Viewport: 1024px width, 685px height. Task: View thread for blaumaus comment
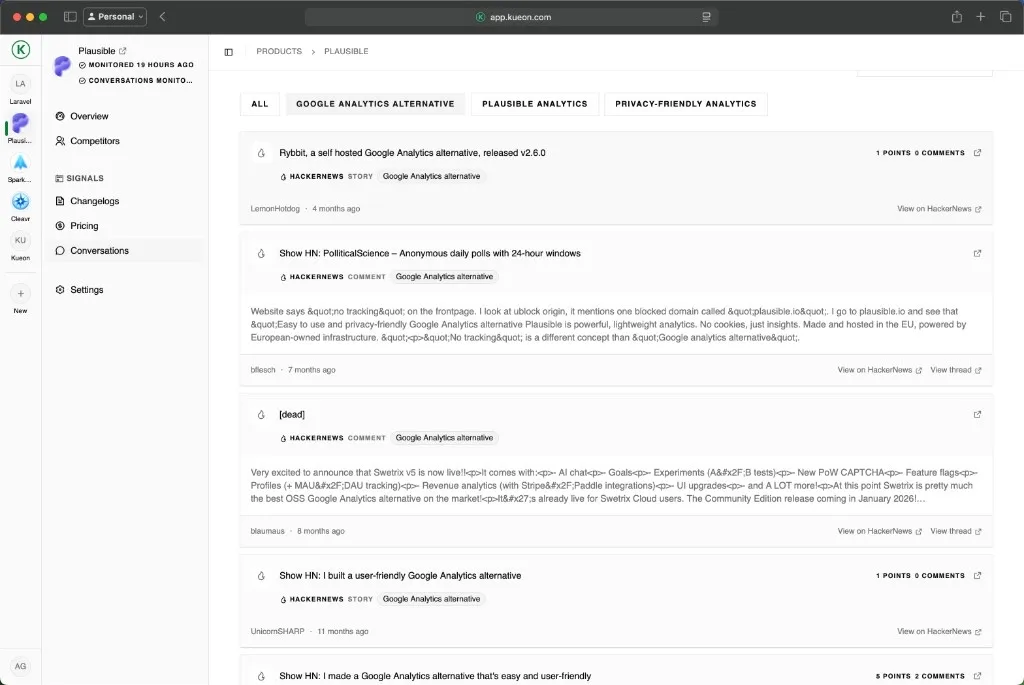coord(955,532)
